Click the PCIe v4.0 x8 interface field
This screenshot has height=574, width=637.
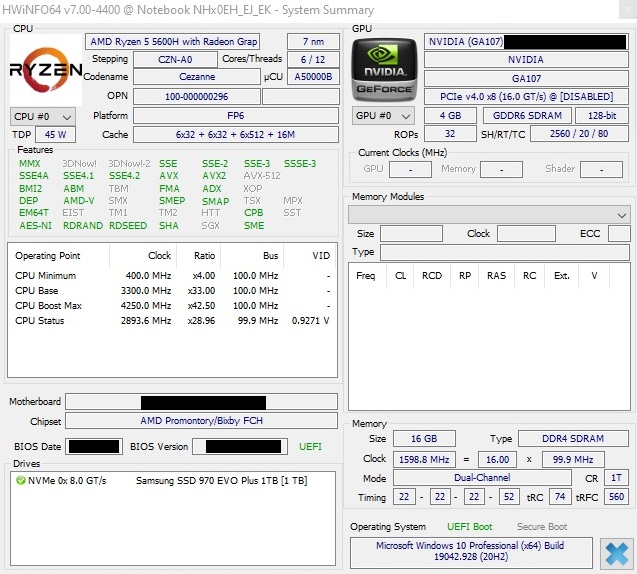click(x=526, y=97)
